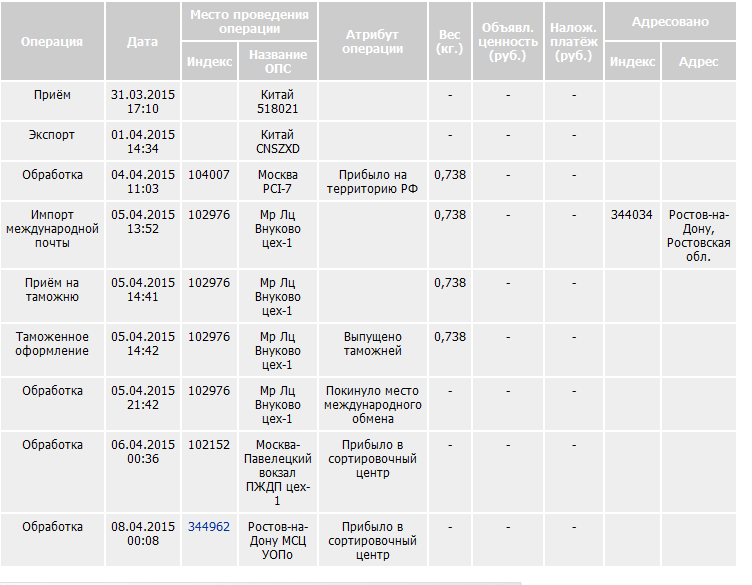Image resolution: width=752 pixels, height=585 pixels.
Task: Click the Операция column header
Action: (52, 42)
